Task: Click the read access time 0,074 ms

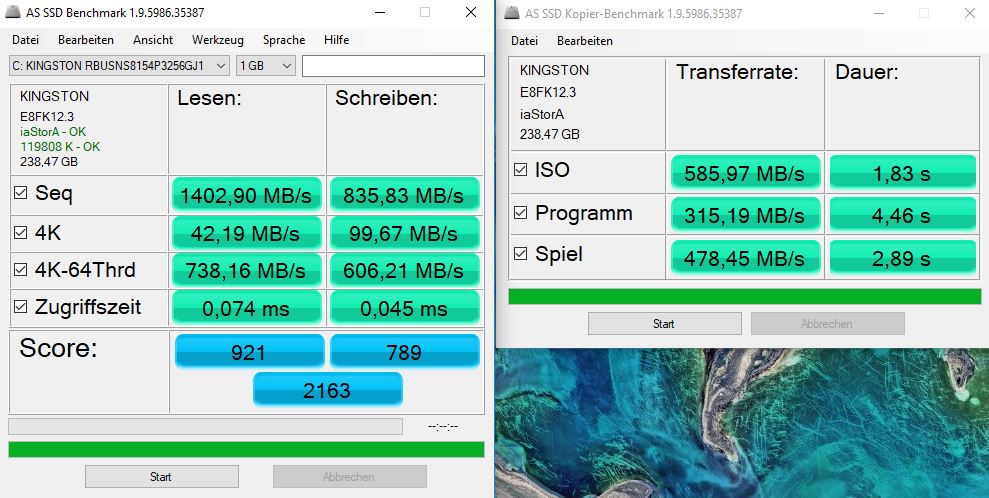Action: pos(246,308)
